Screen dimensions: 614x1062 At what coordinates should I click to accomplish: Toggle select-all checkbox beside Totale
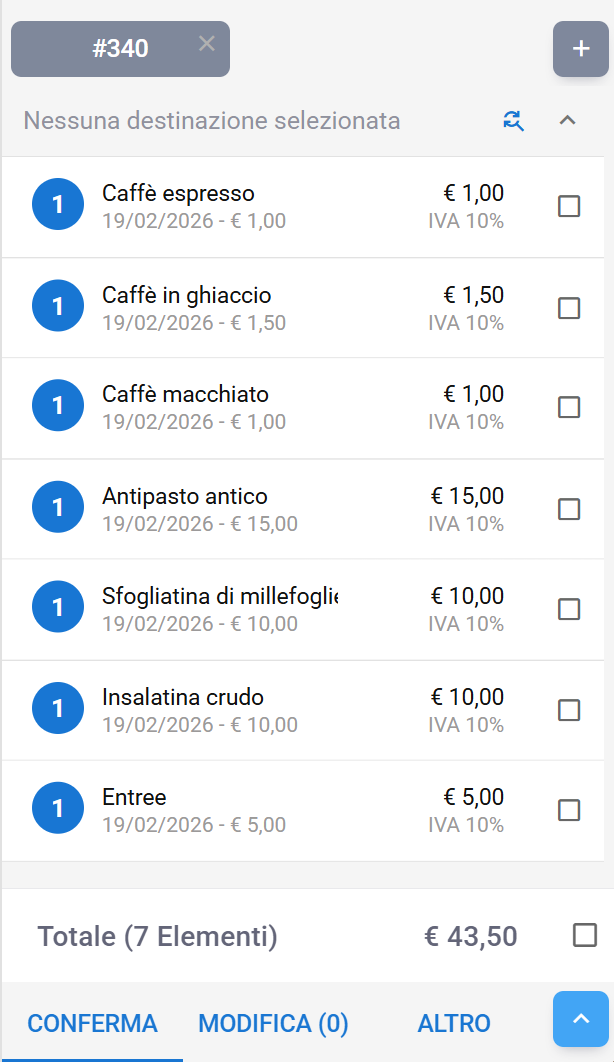[585, 936]
